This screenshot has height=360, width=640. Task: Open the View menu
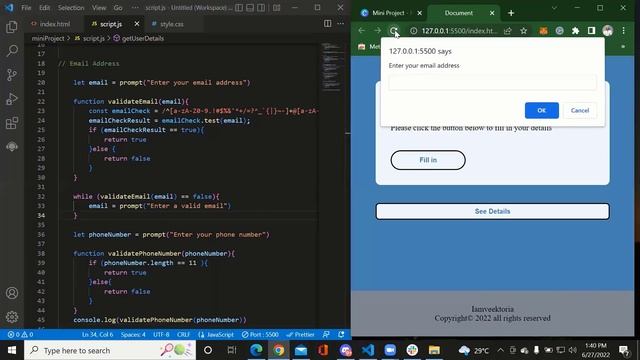99,8
